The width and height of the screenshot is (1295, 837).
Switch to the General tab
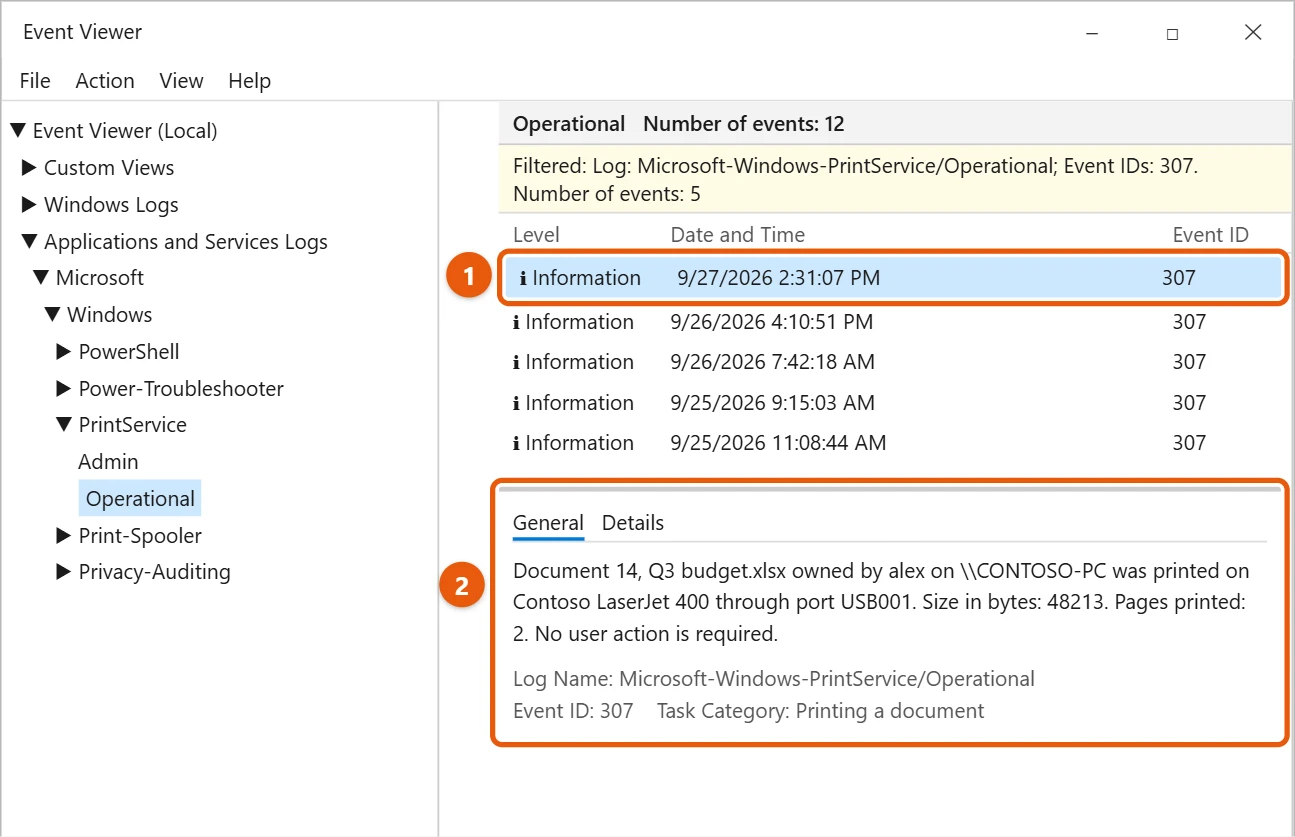pyautogui.click(x=548, y=523)
